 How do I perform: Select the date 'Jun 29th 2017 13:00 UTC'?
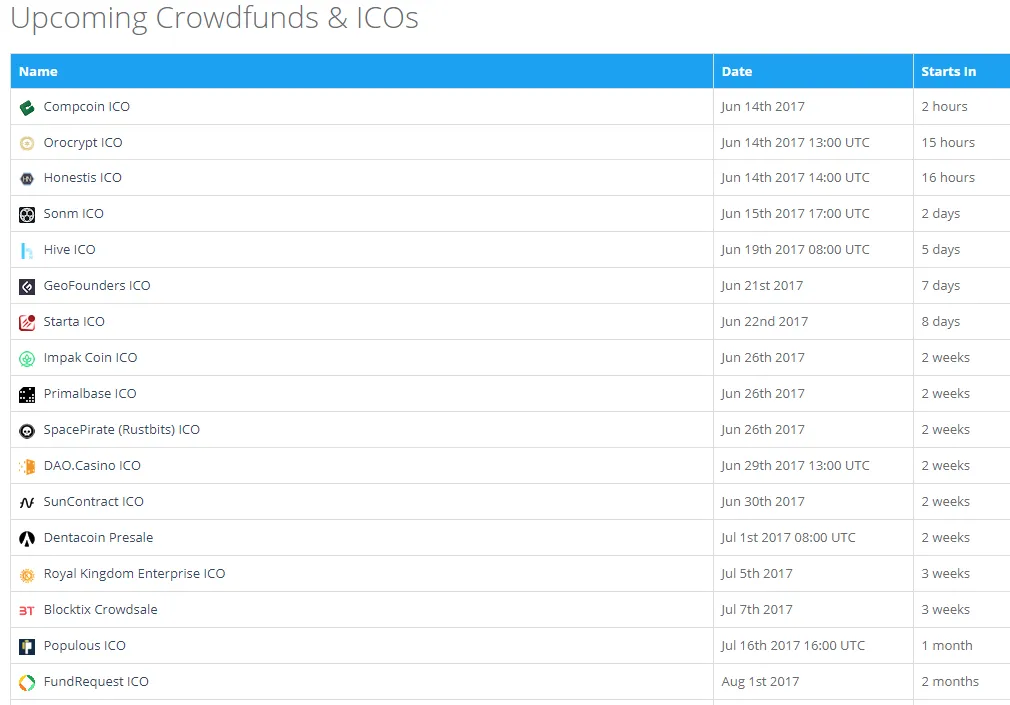pyautogui.click(x=795, y=465)
